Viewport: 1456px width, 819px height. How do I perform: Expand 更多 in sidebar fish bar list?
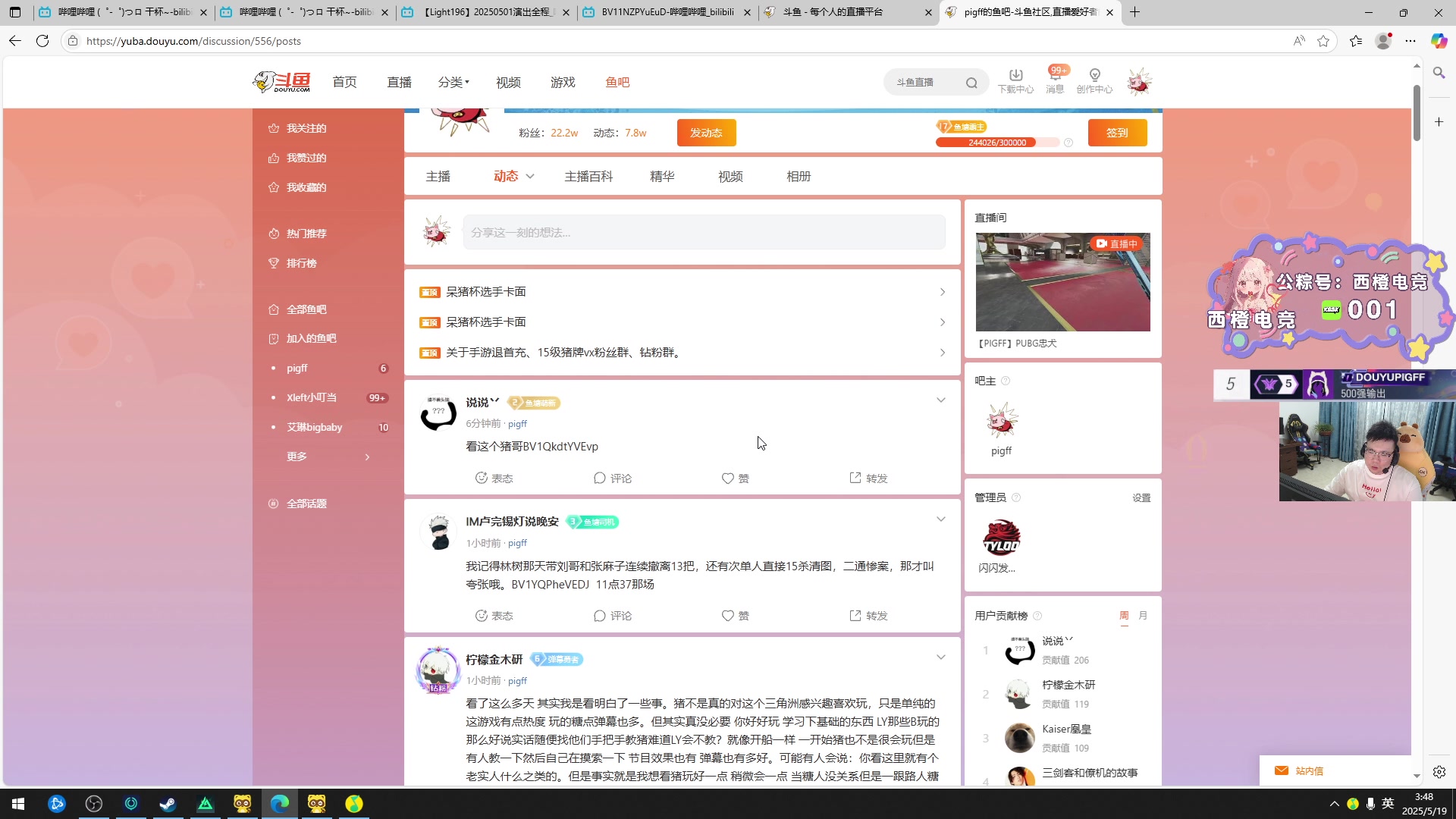pos(328,457)
